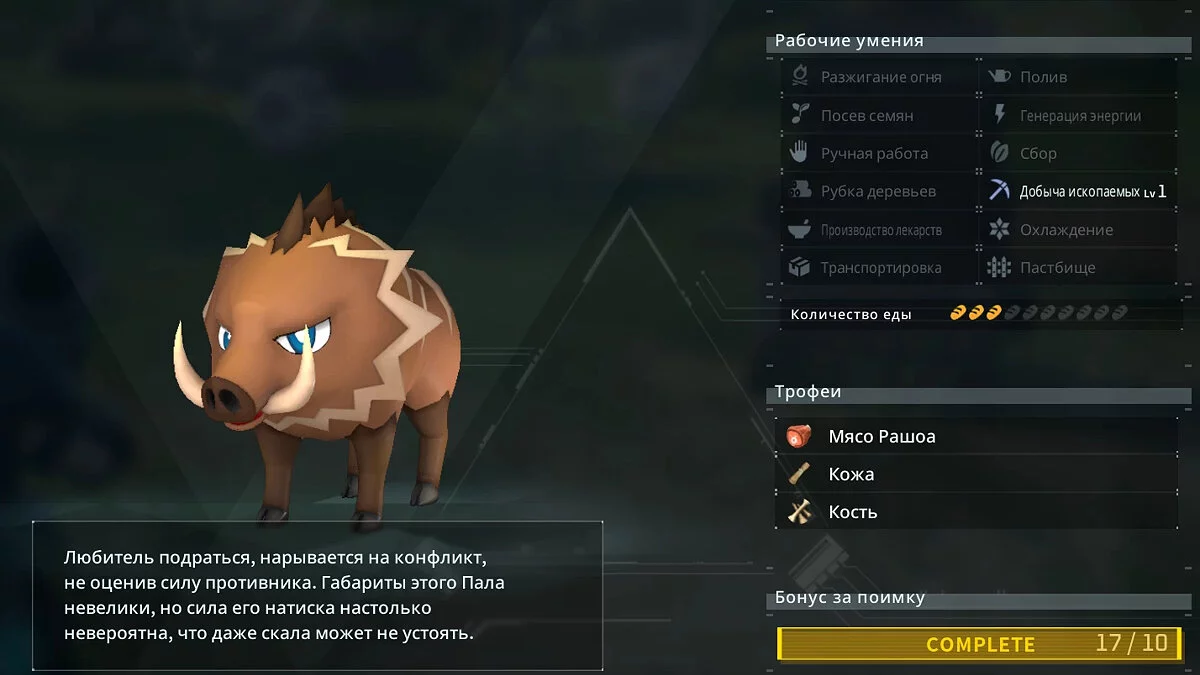Click the boar Pal model preview
This screenshot has width=1200, height=675.
point(317,353)
